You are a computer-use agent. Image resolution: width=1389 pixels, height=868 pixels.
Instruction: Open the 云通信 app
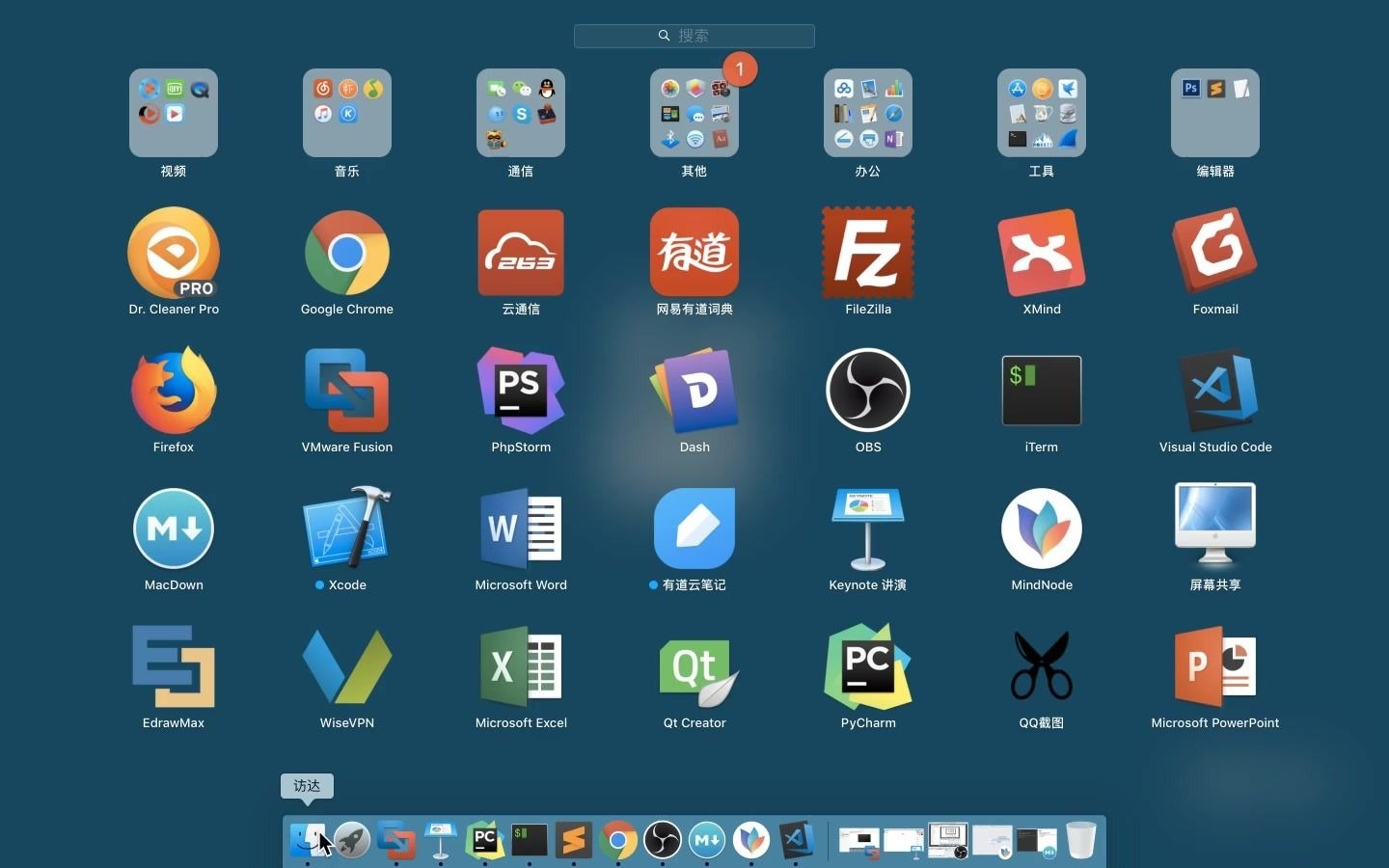tap(521, 253)
